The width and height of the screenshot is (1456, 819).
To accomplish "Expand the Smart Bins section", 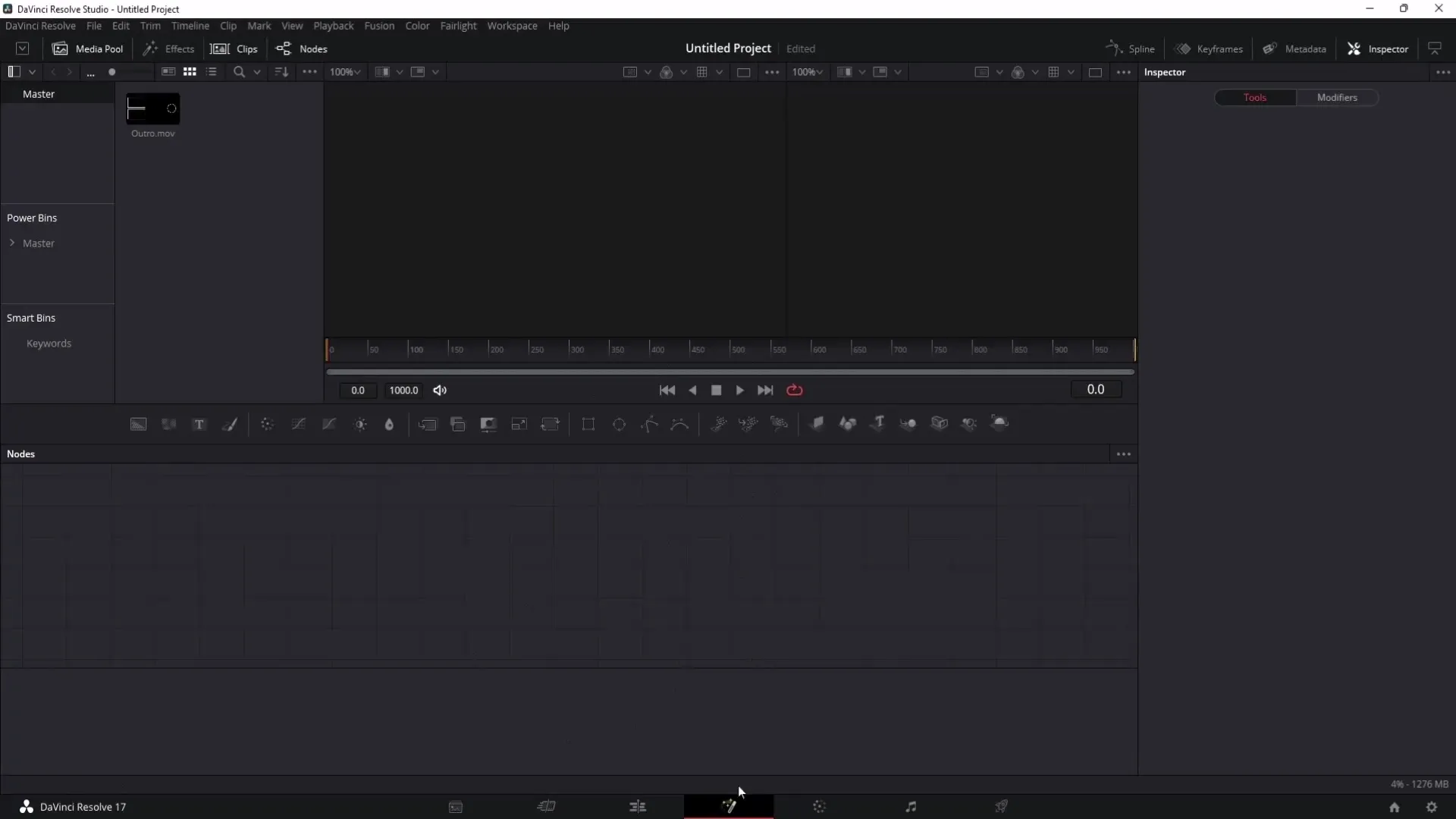I will pos(30,317).
